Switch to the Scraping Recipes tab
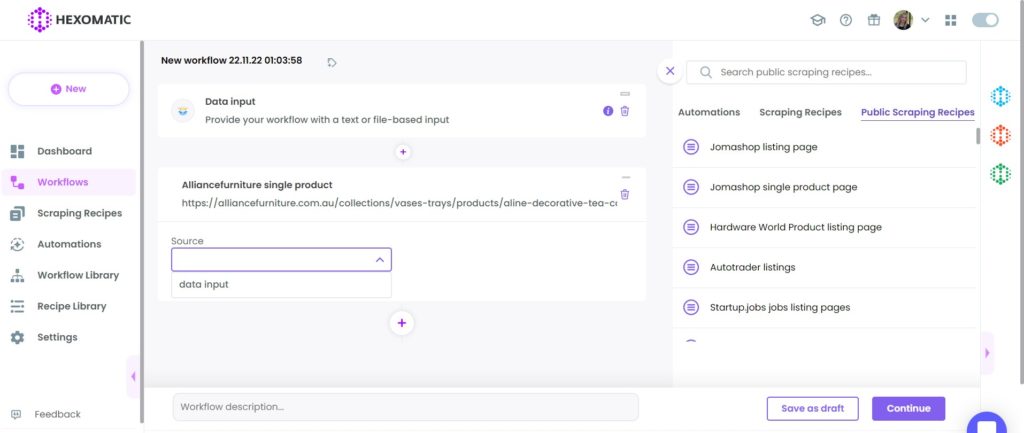1024x433 pixels. [800, 112]
